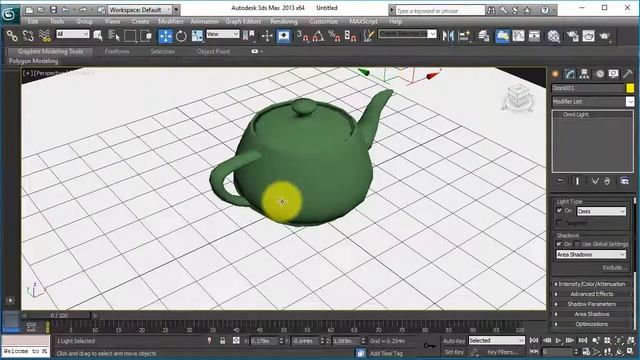Toggle Use Global Settings checkbox
This screenshot has height=360, width=640.
click(577, 244)
